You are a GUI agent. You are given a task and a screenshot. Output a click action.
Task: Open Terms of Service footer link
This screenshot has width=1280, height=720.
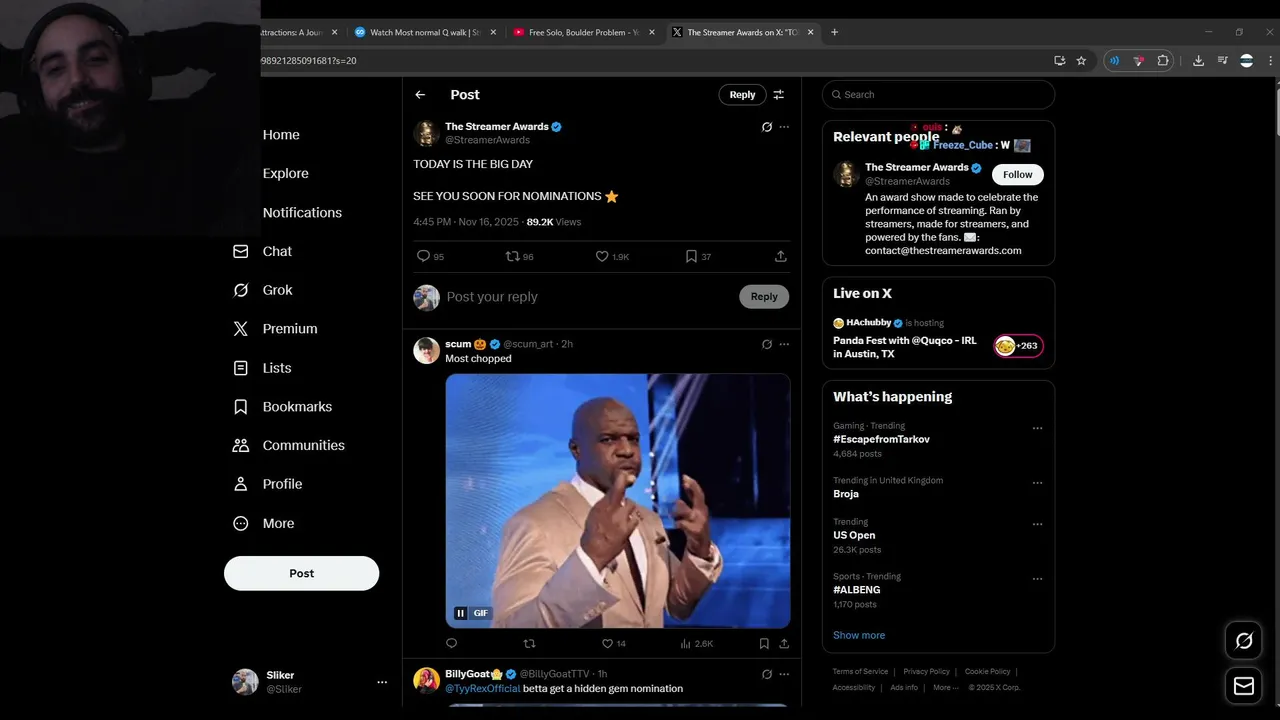[x=860, y=671]
